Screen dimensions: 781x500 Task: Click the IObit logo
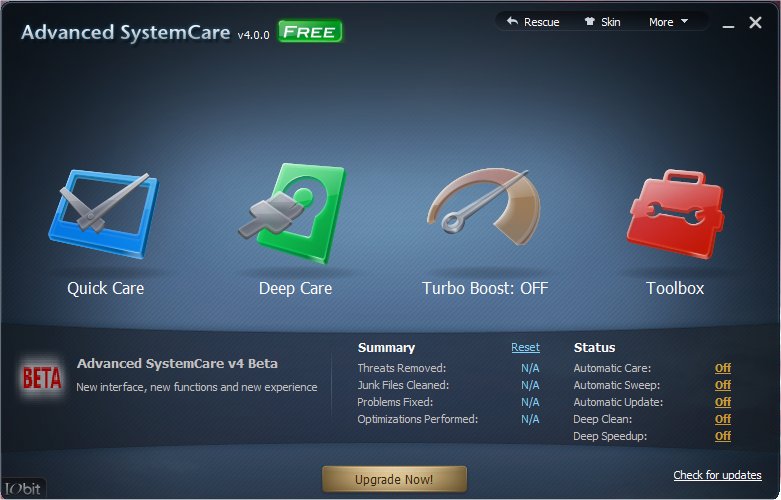click(23, 488)
